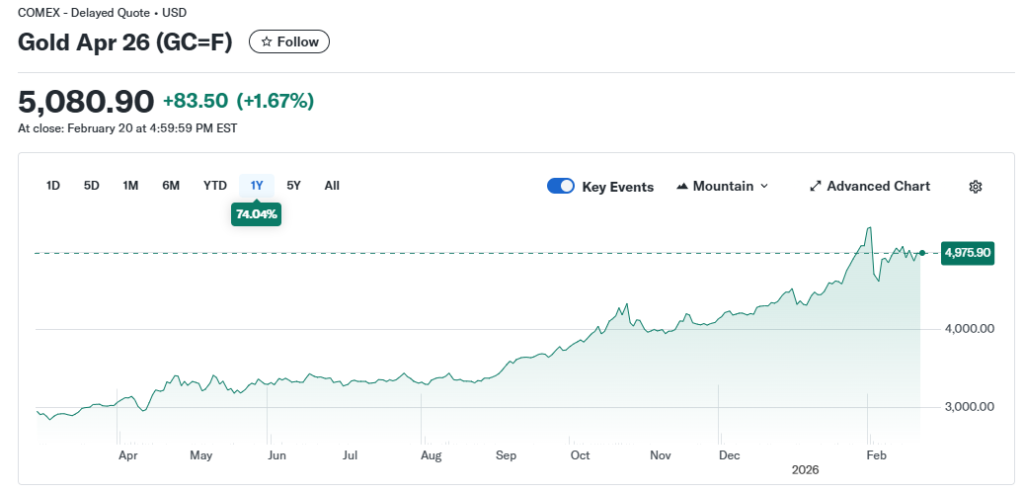Choose the 1M chart period
Screen dimensions: 1024x492
[x=130, y=185]
